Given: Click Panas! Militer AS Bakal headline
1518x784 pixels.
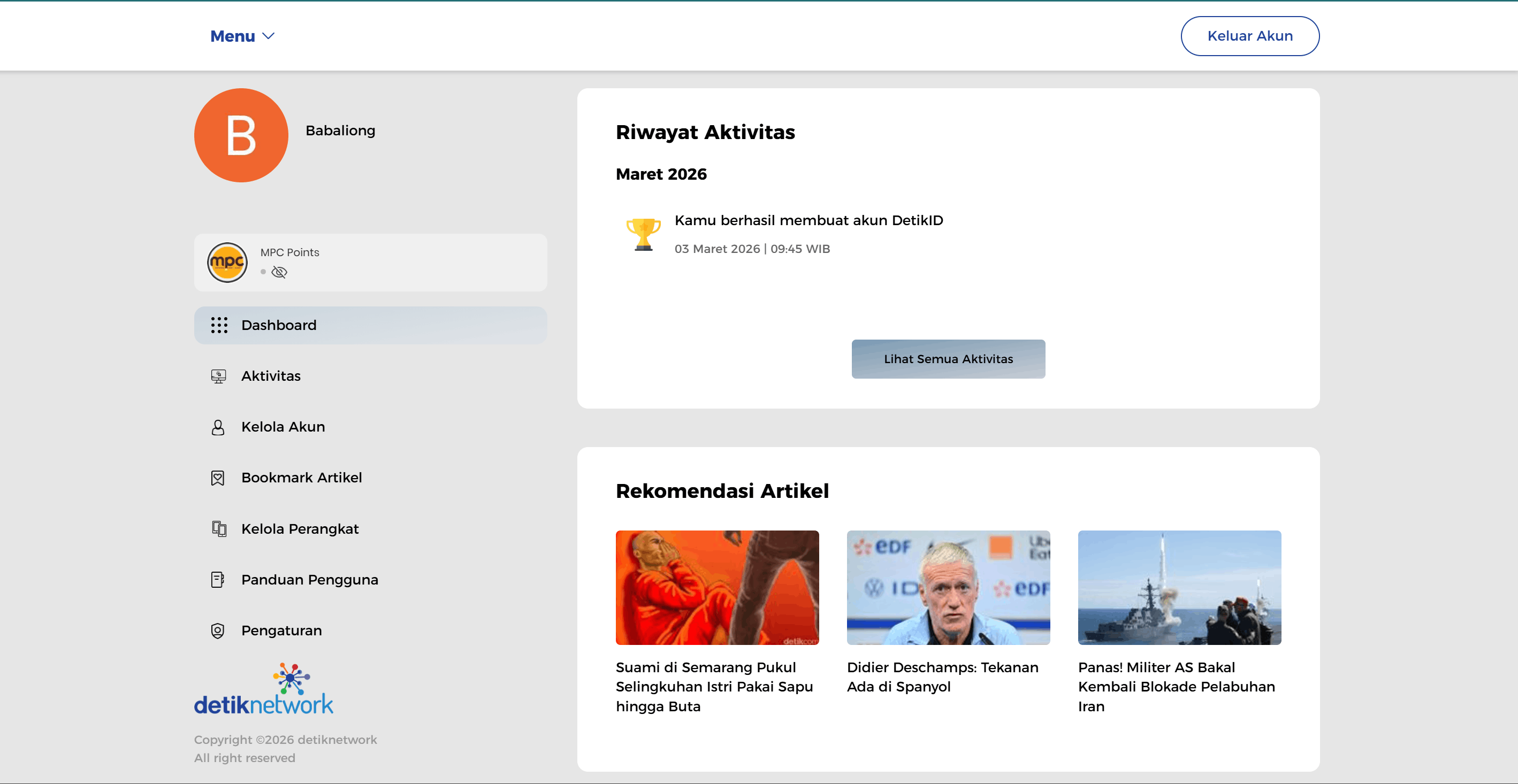Looking at the screenshot, I should (x=1176, y=686).
